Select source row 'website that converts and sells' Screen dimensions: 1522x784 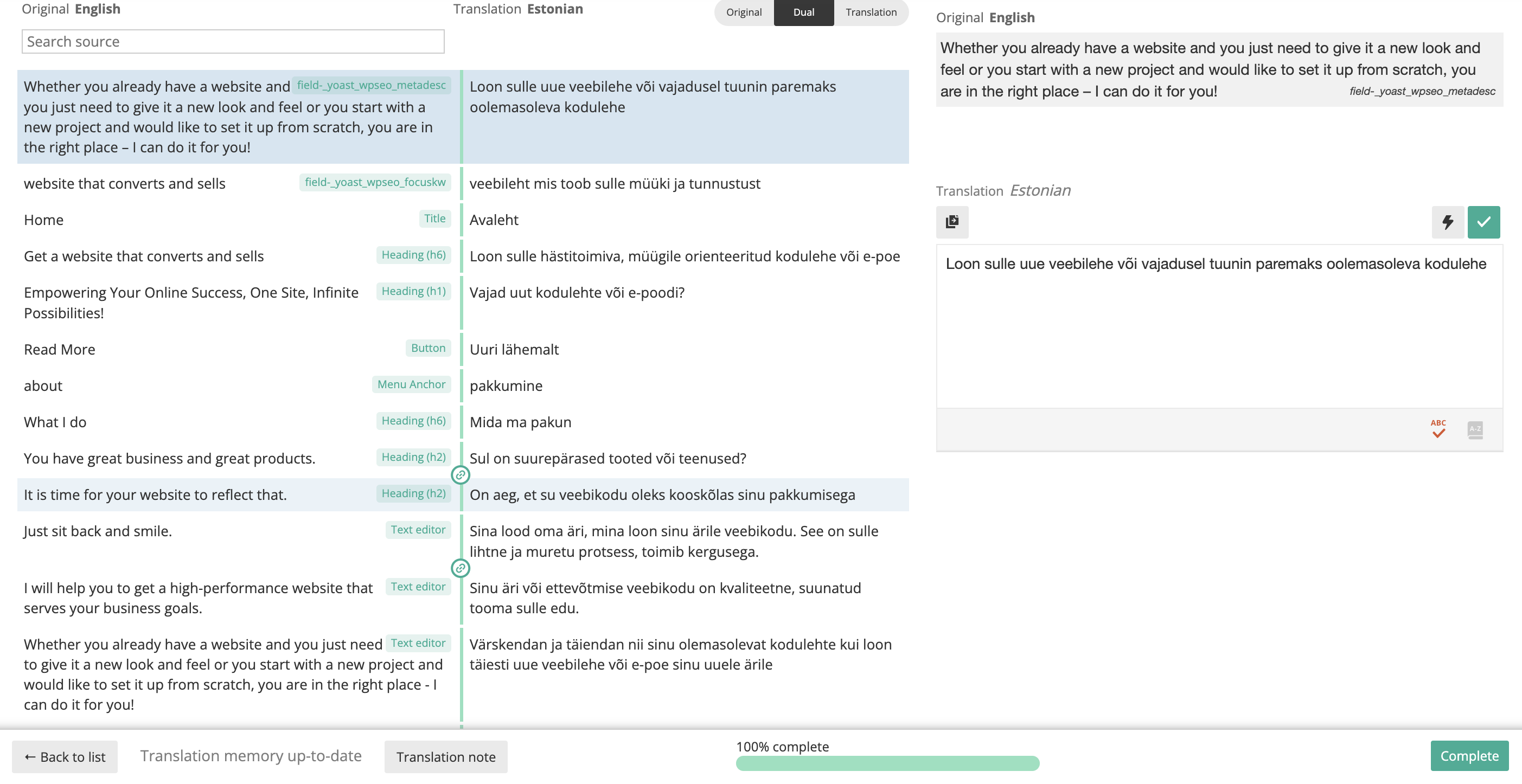point(238,183)
